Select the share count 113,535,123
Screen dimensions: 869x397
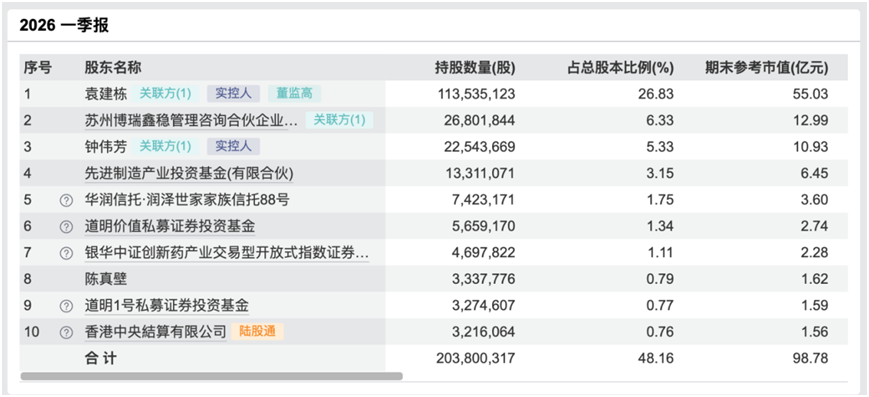(x=476, y=94)
